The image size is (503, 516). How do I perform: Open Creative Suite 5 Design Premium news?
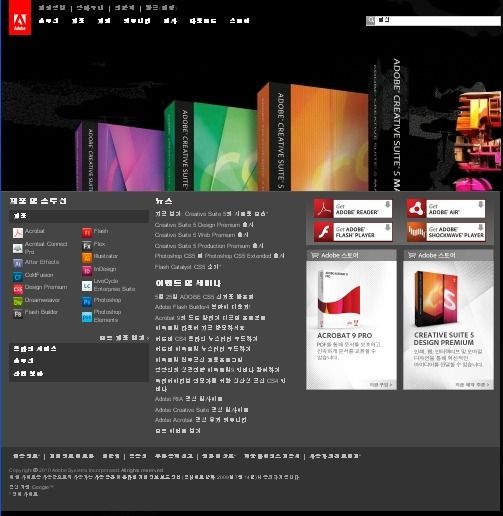coord(204,225)
